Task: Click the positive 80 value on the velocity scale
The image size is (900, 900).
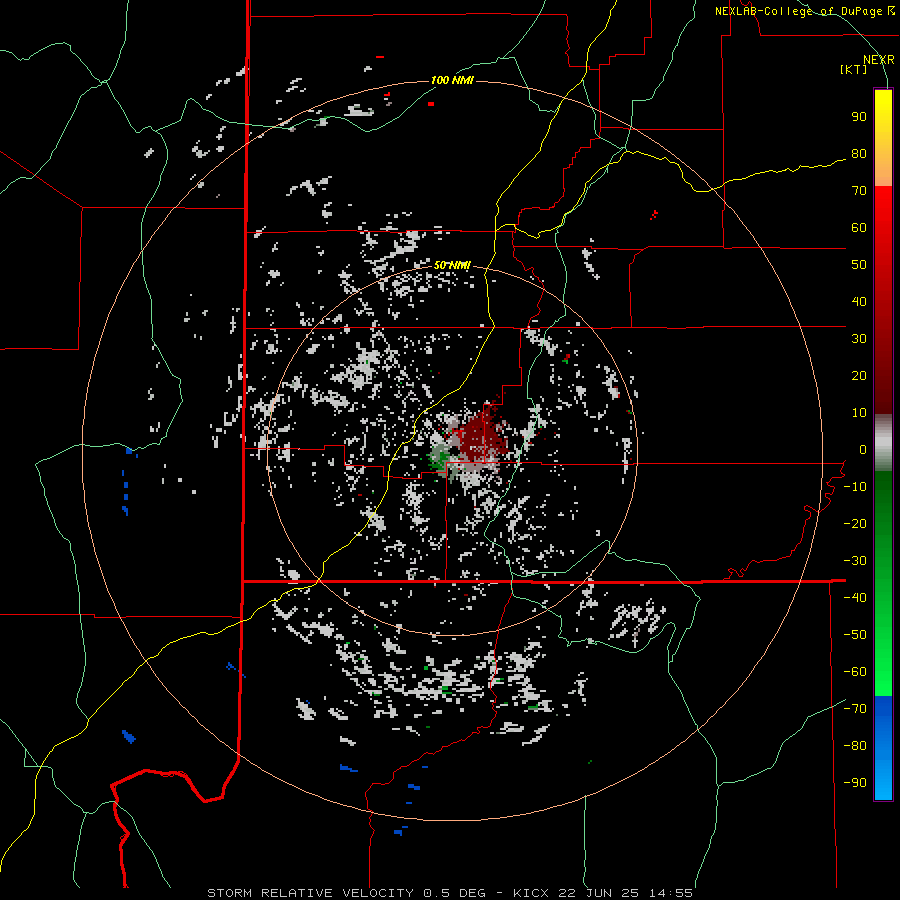Action: (859, 153)
